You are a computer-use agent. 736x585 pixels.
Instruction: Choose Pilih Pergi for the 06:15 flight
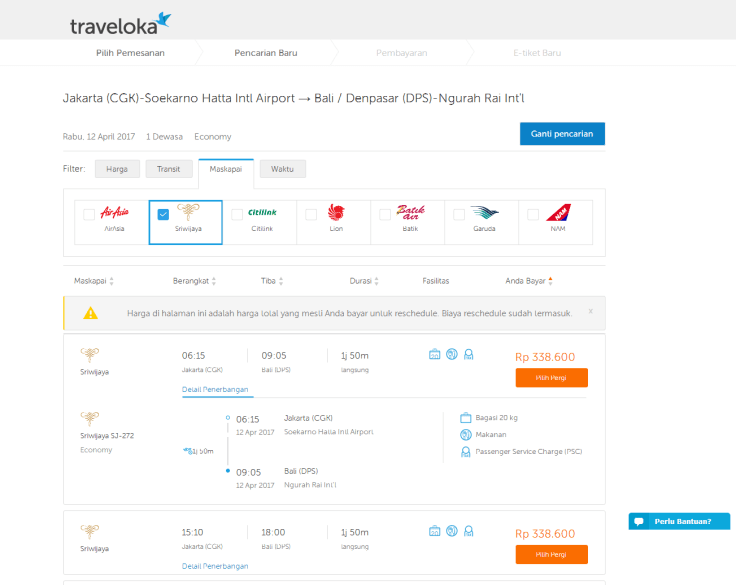(551, 378)
